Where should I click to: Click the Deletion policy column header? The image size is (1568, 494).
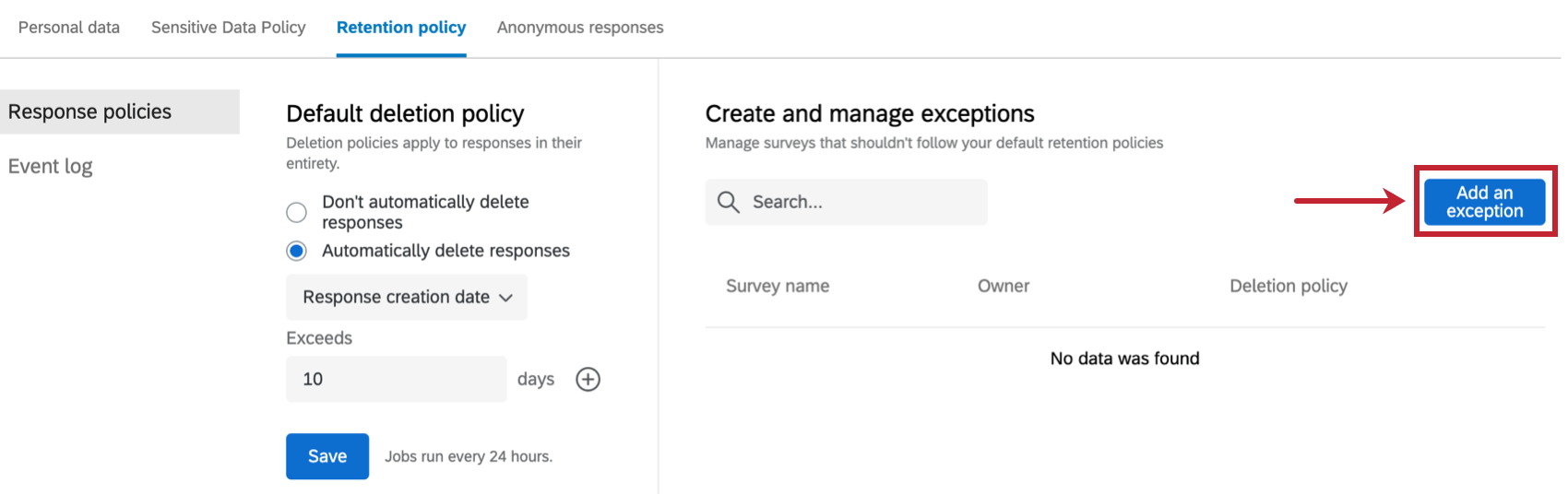[x=1289, y=286]
